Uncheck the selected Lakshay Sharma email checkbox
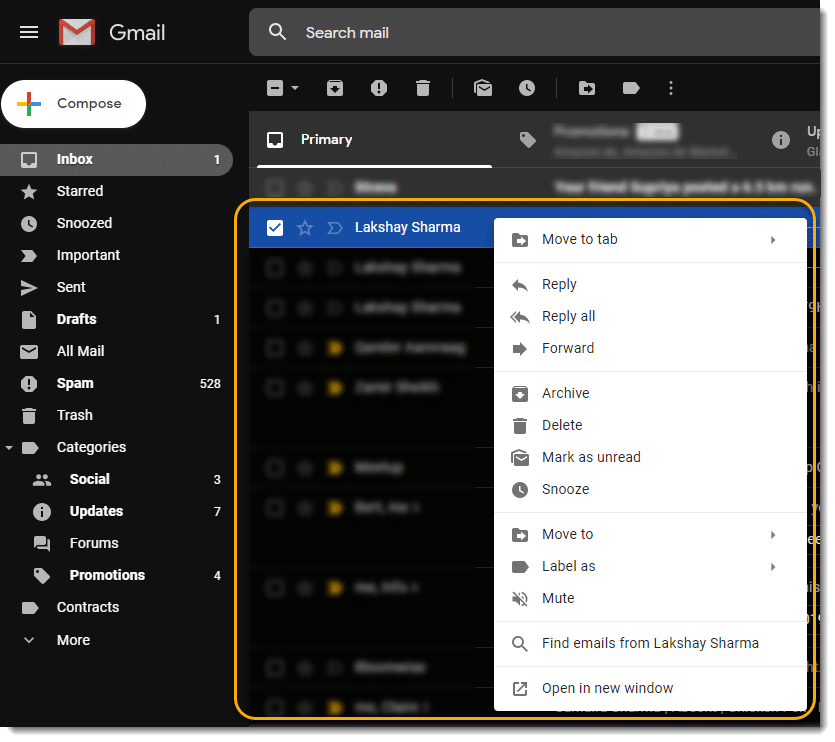Viewport: 835px width, 742px height. click(275, 228)
